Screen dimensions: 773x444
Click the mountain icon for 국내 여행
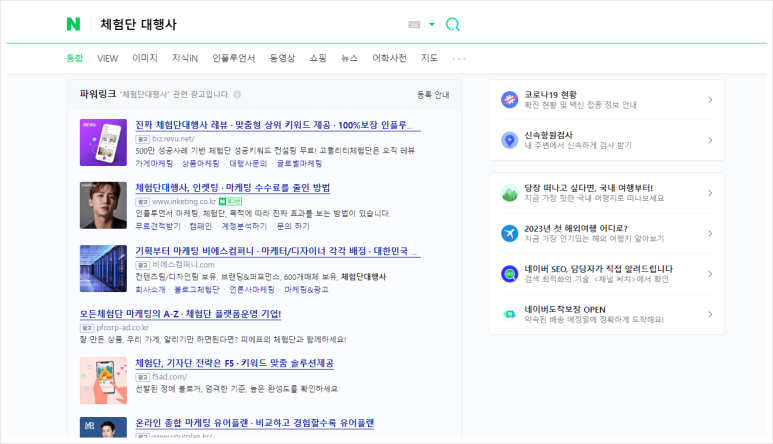[510, 193]
